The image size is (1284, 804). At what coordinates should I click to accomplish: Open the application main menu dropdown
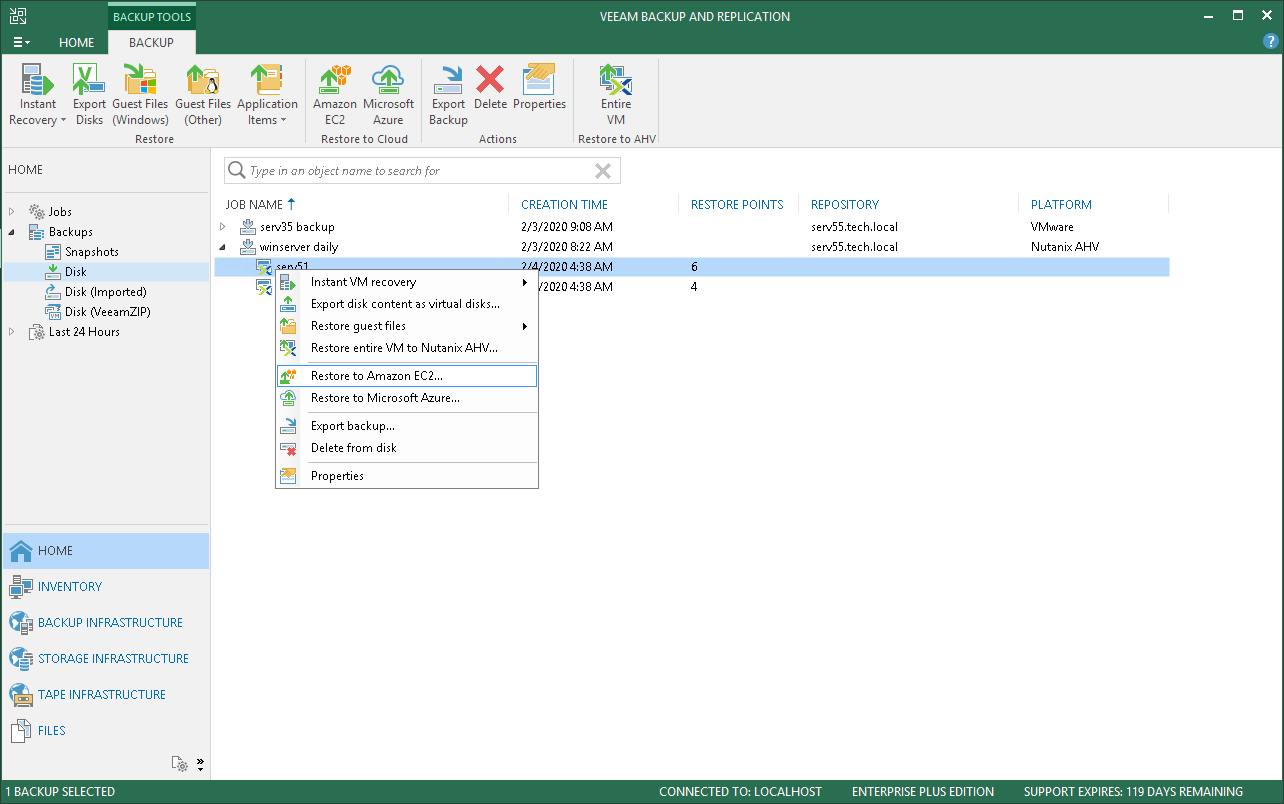(21, 43)
